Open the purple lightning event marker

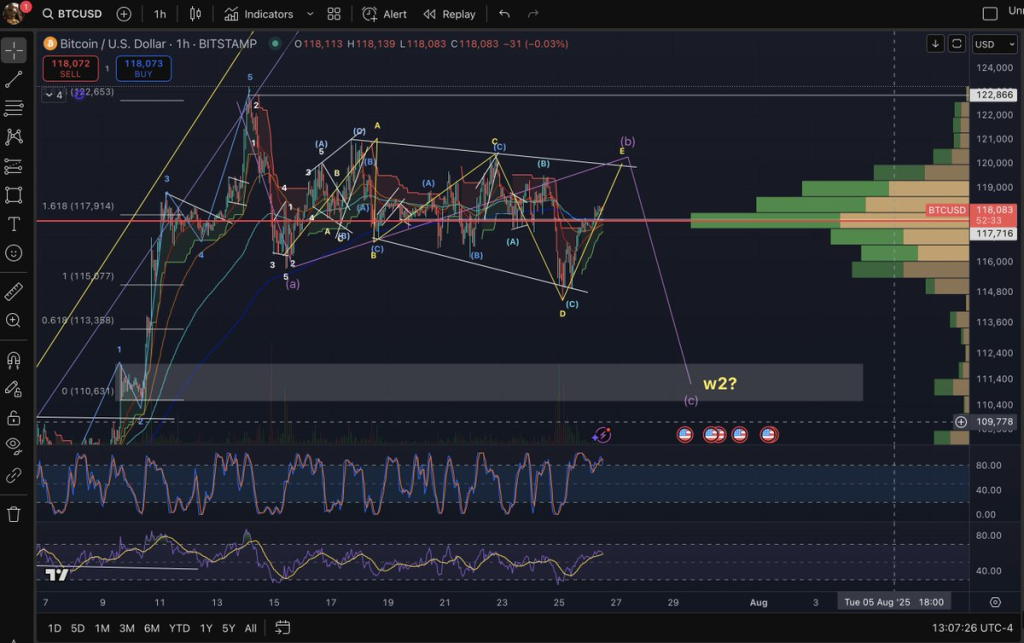tap(601, 435)
